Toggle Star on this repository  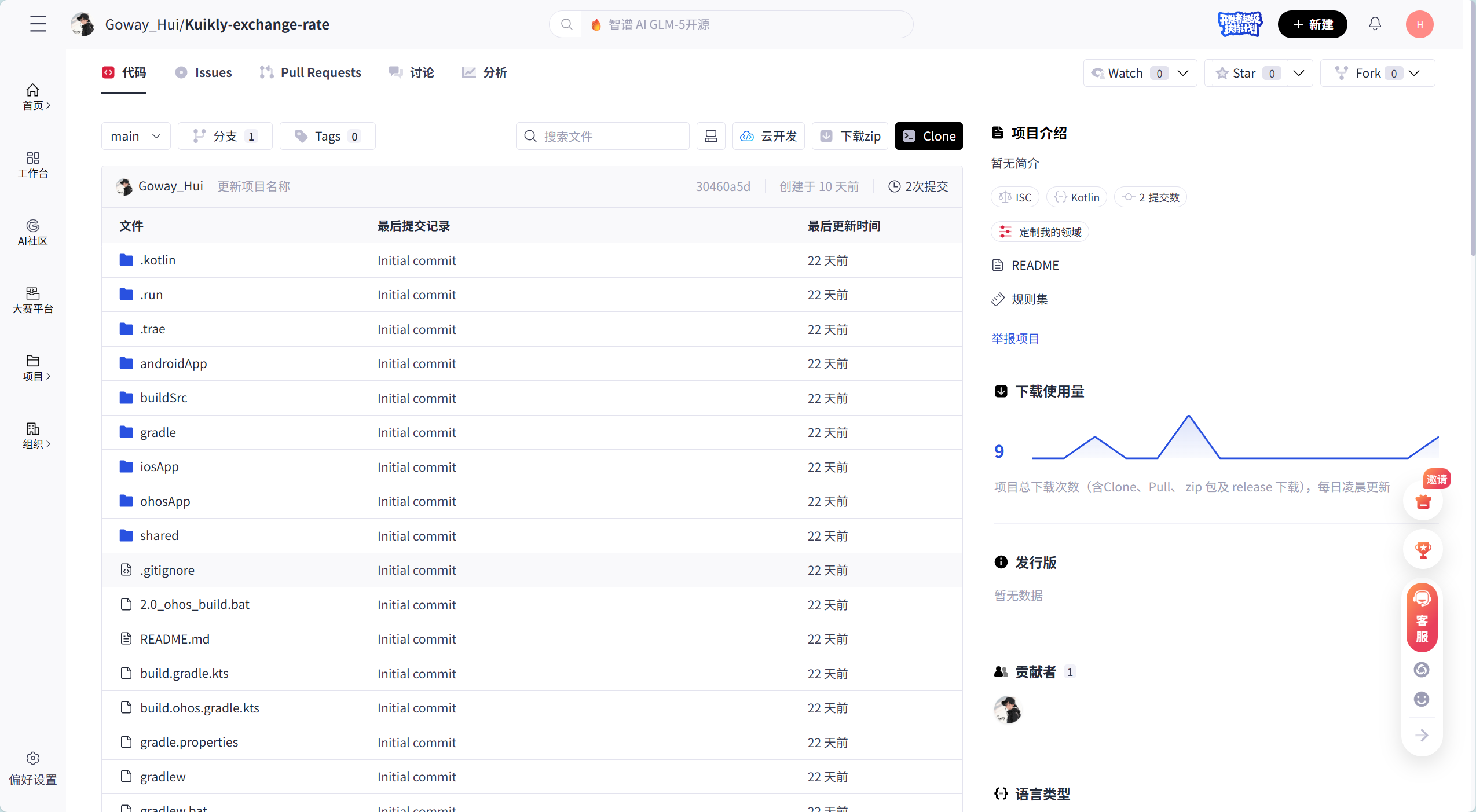pyautogui.click(x=1246, y=73)
